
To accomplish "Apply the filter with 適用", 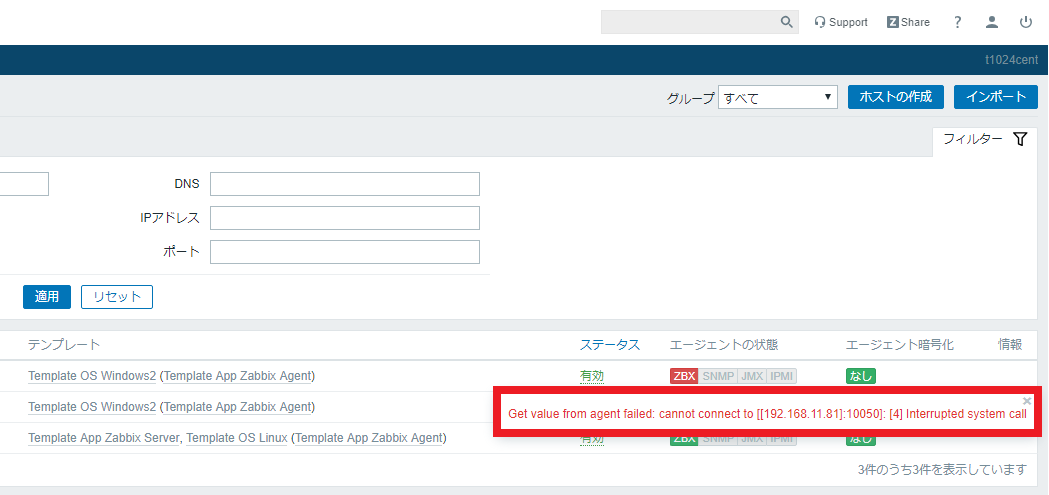I will click(47, 297).
